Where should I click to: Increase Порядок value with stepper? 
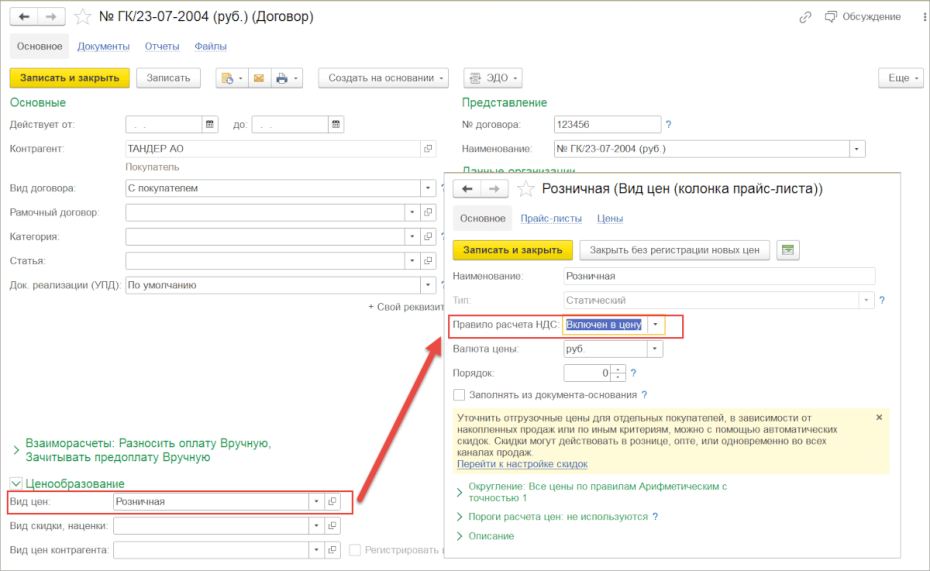pos(618,369)
